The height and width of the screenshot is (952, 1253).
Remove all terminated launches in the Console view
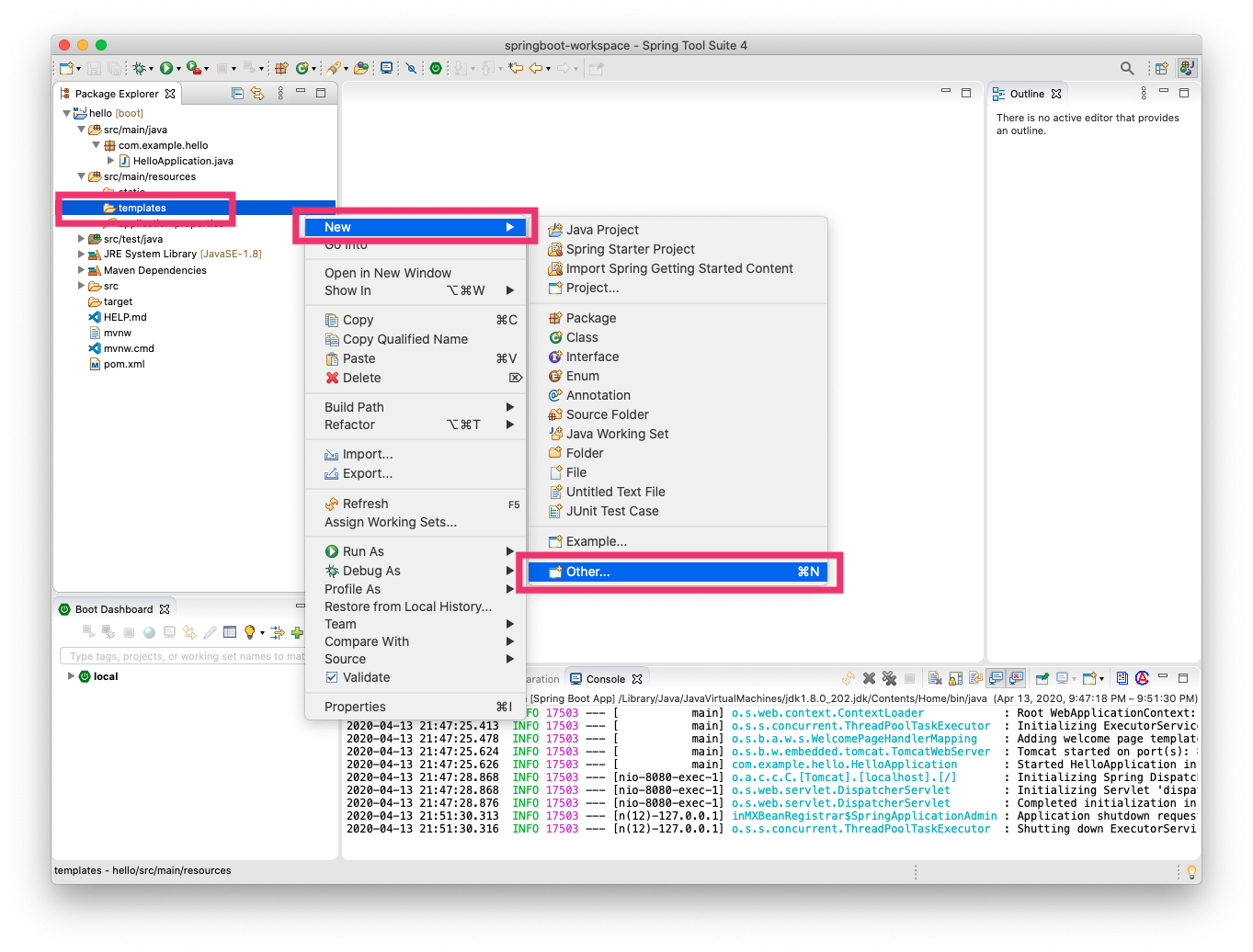[890, 678]
